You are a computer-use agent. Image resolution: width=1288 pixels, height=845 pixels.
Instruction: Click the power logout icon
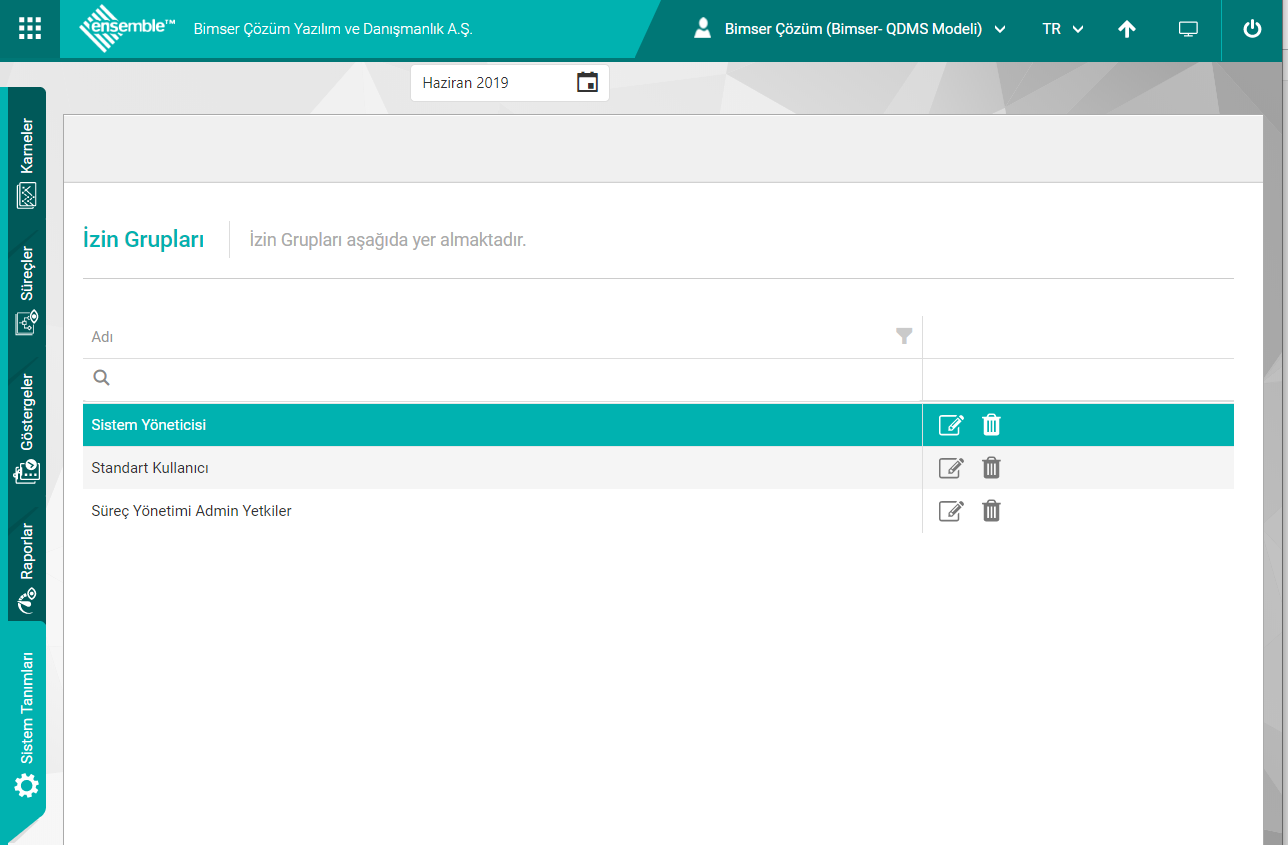click(x=1252, y=30)
